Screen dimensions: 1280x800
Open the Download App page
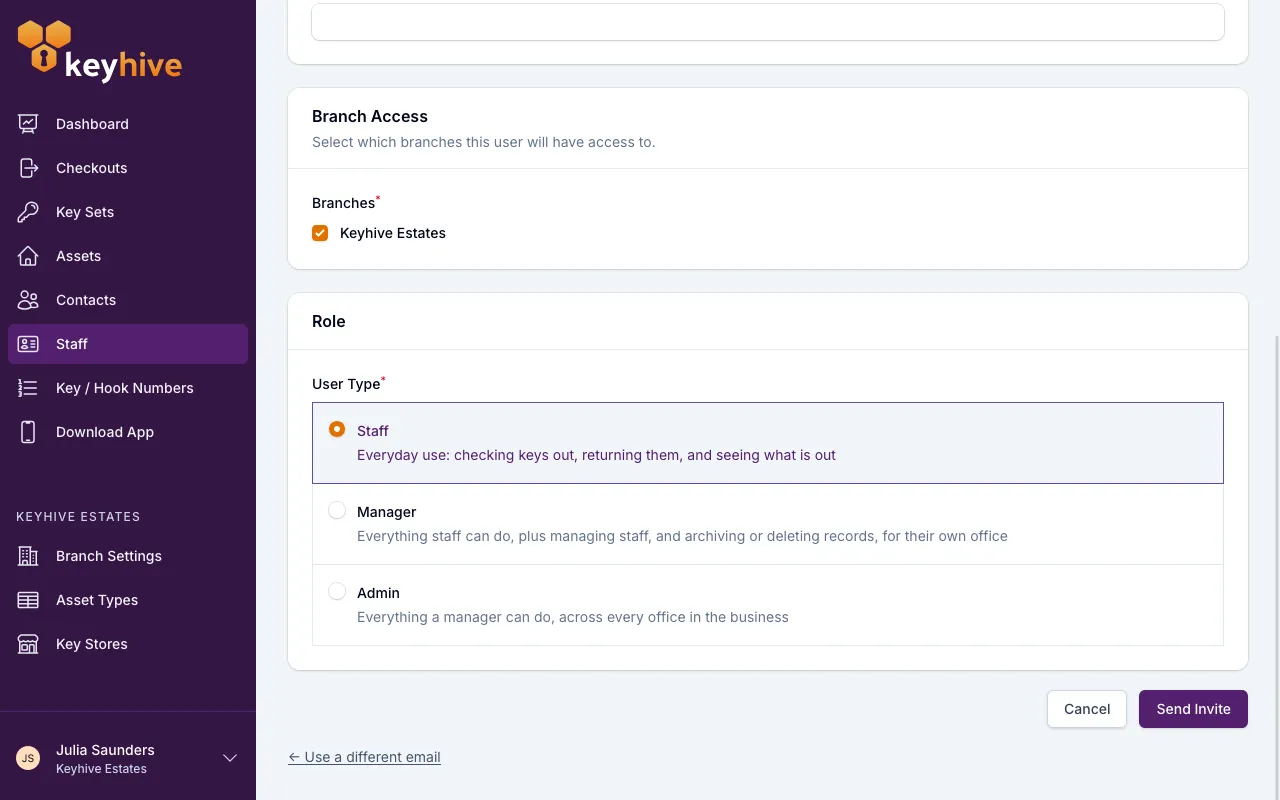pos(128,432)
